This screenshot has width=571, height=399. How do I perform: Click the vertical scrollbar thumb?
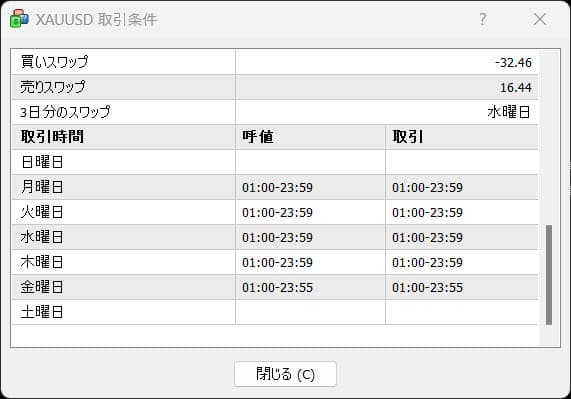(x=549, y=275)
